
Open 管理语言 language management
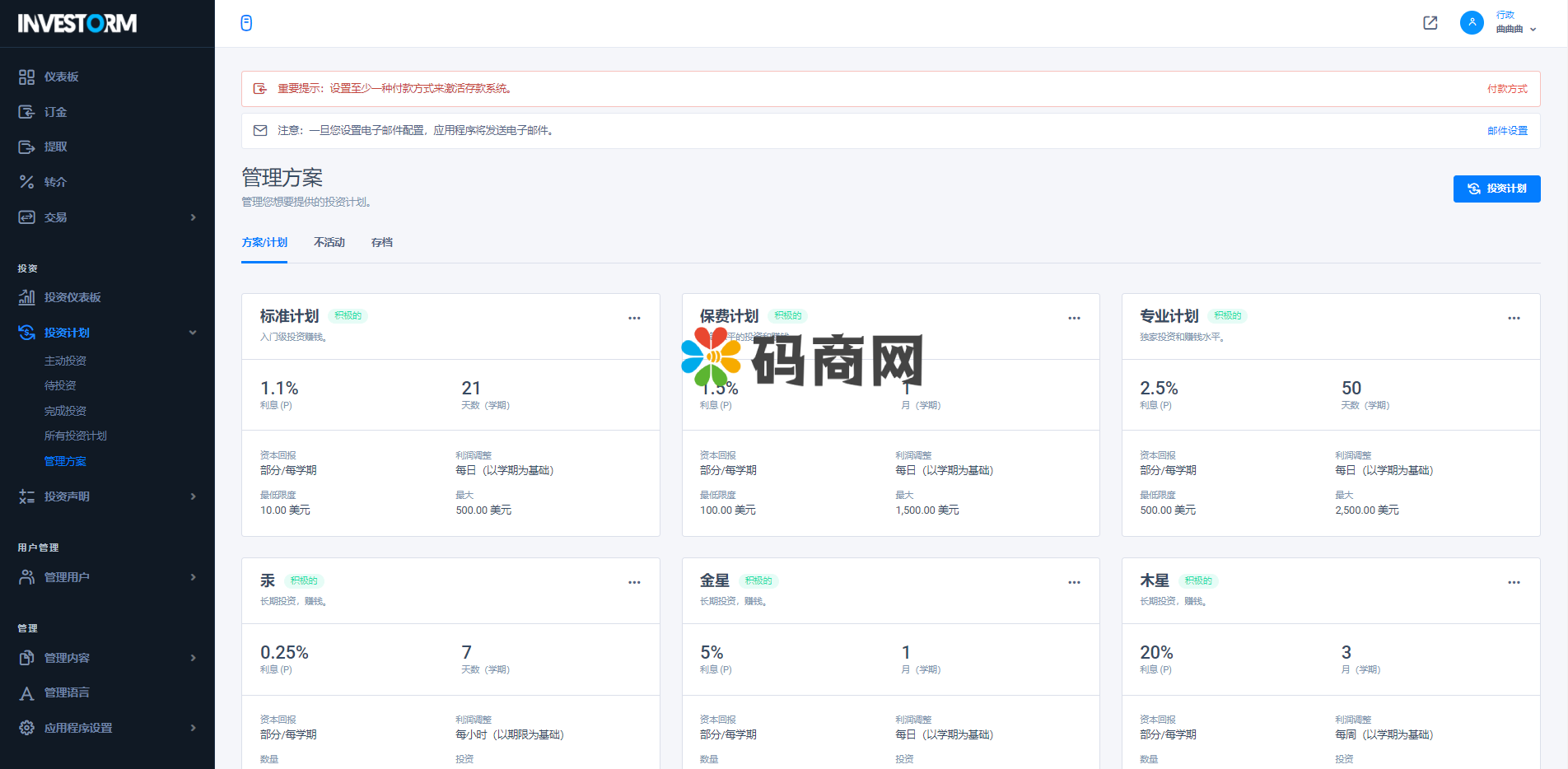[x=67, y=692]
